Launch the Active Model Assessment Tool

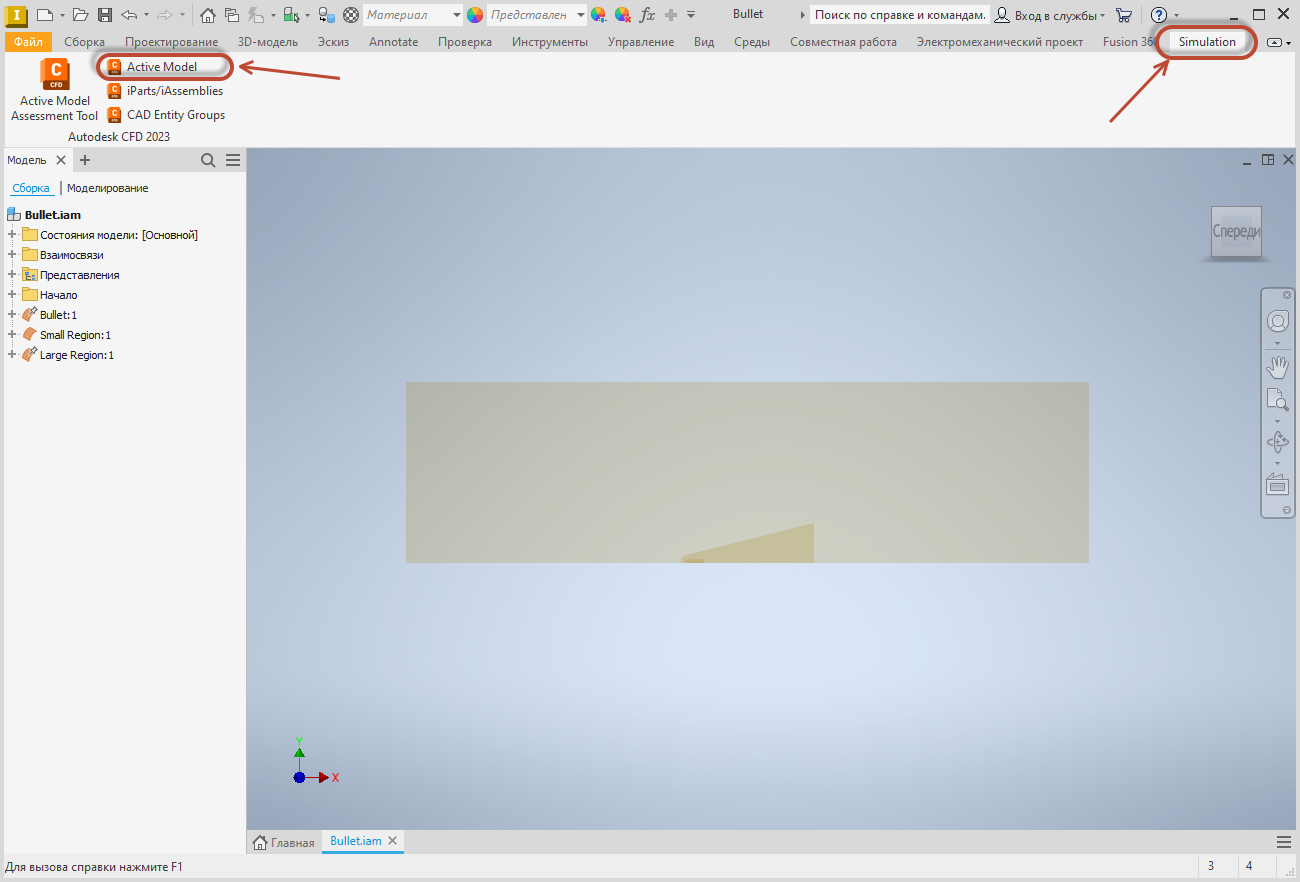tap(55, 91)
